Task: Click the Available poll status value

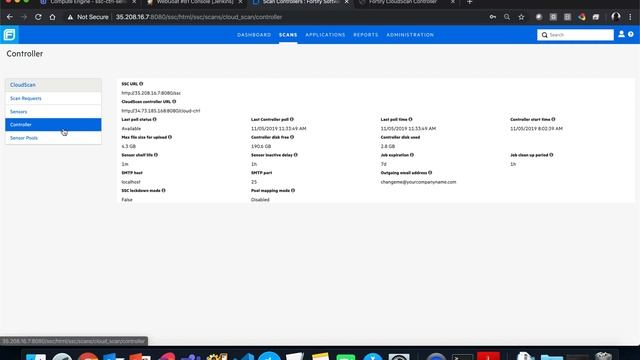Action: pos(131,129)
